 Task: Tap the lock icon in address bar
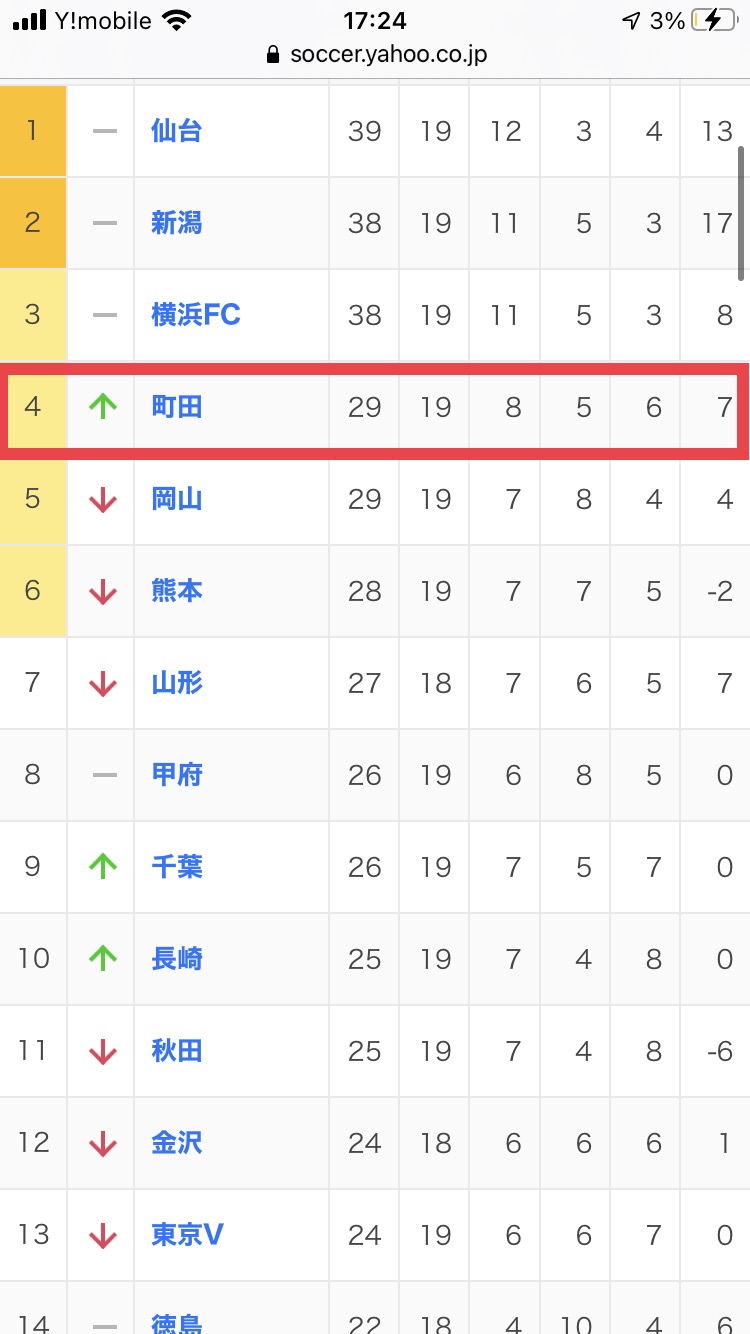coord(273,55)
